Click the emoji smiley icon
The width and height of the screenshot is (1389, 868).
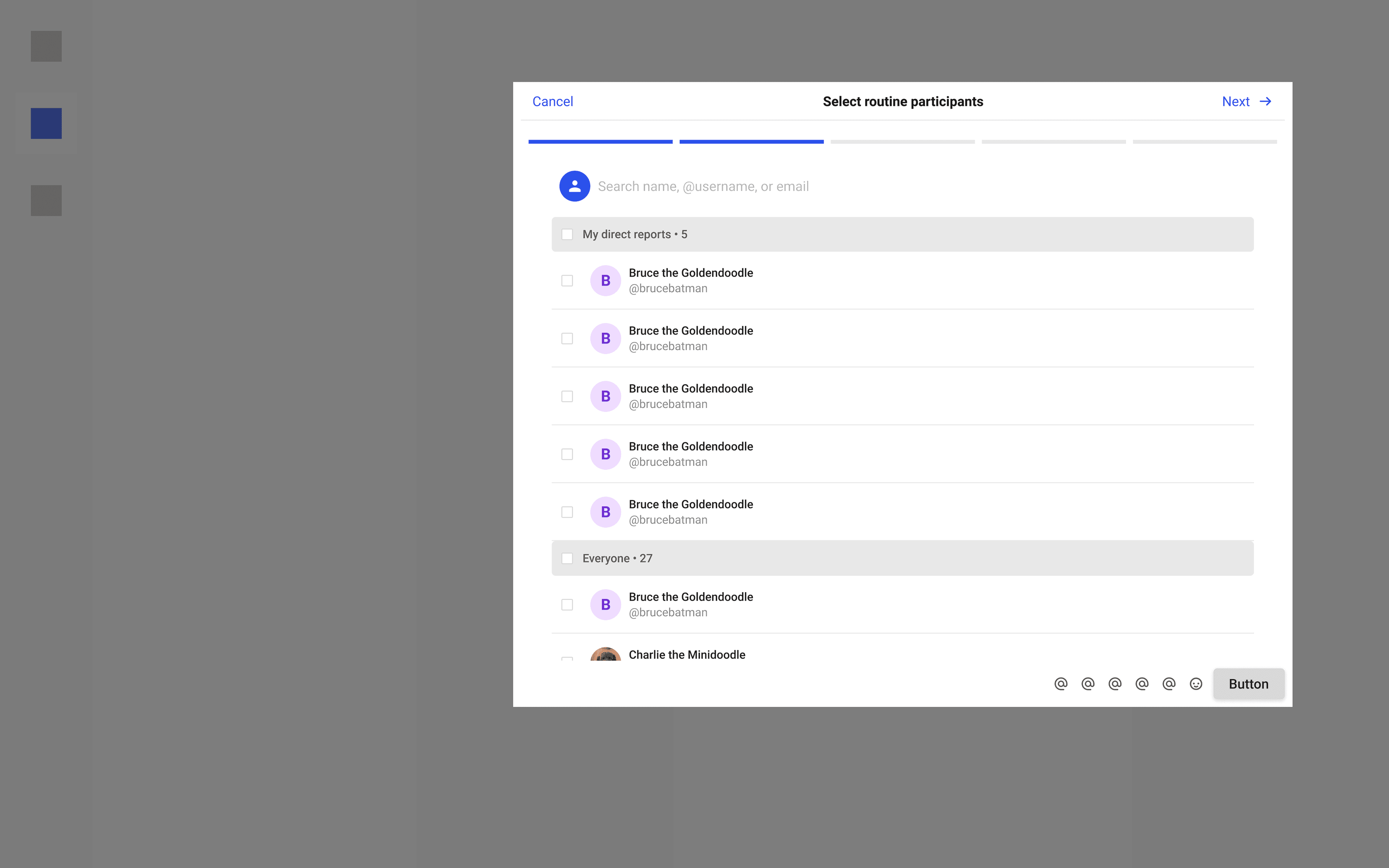[1195, 684]
